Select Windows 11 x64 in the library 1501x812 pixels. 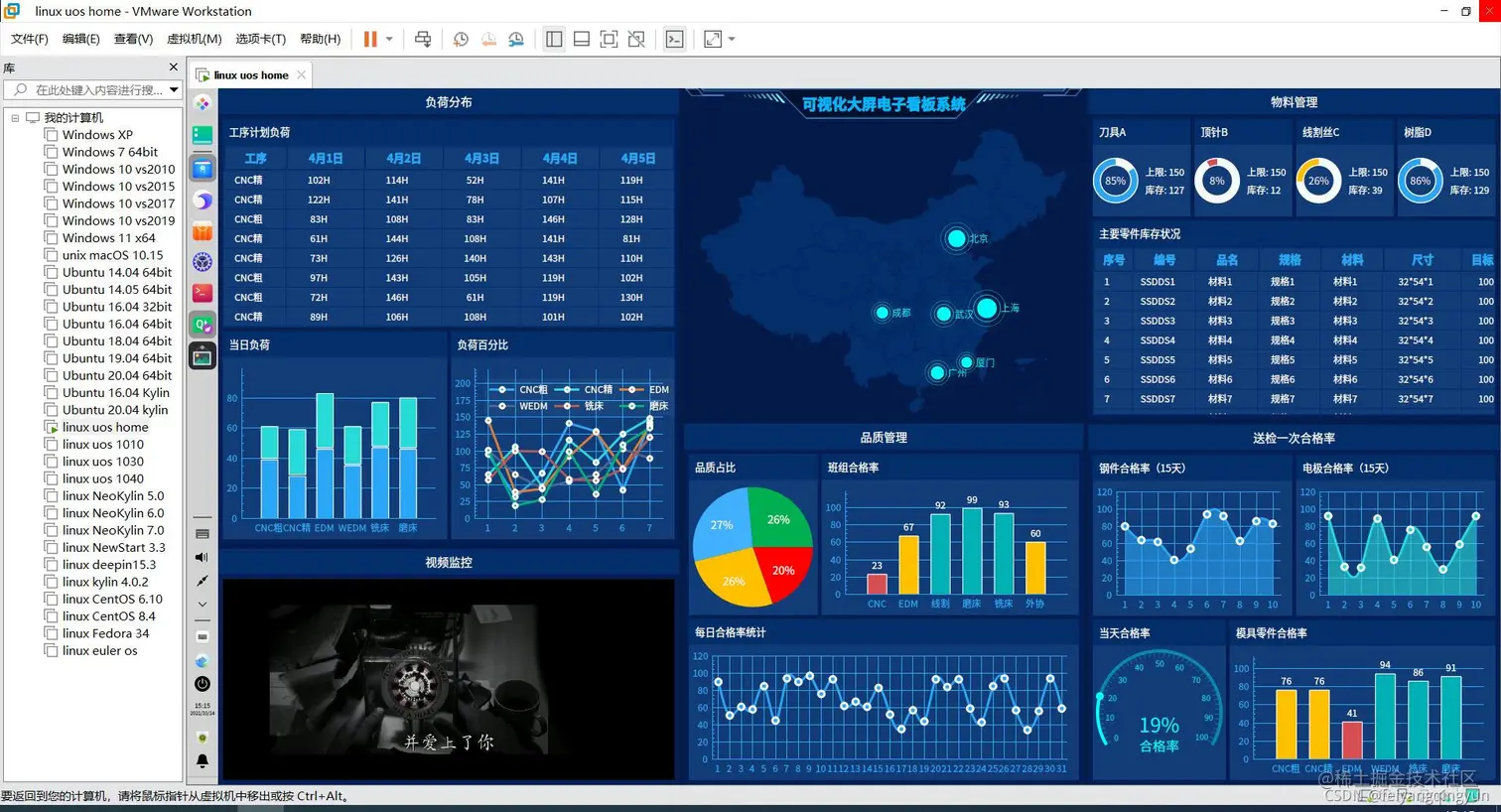(108, 238)
